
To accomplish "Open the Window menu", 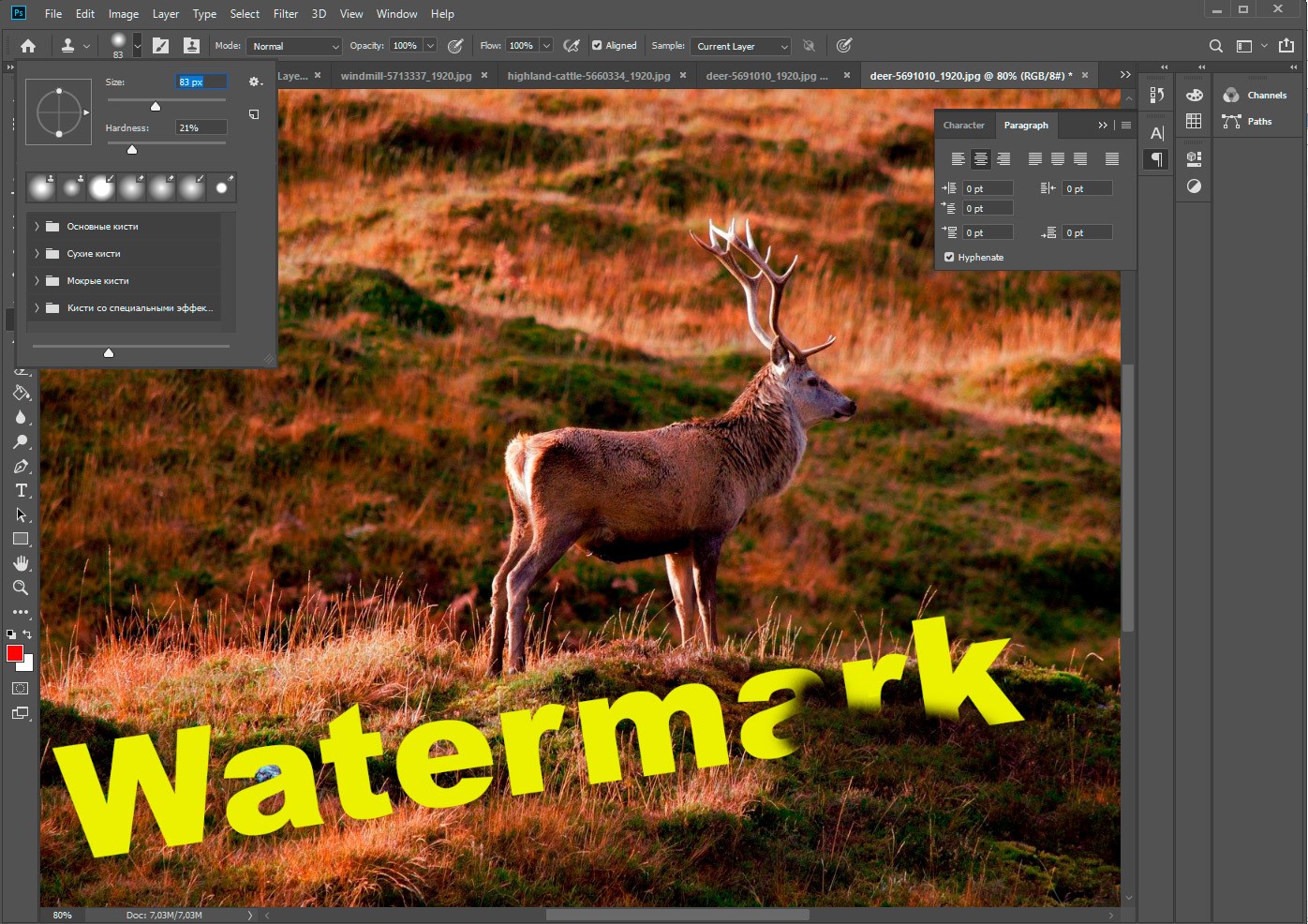I will tap(397, 14).
